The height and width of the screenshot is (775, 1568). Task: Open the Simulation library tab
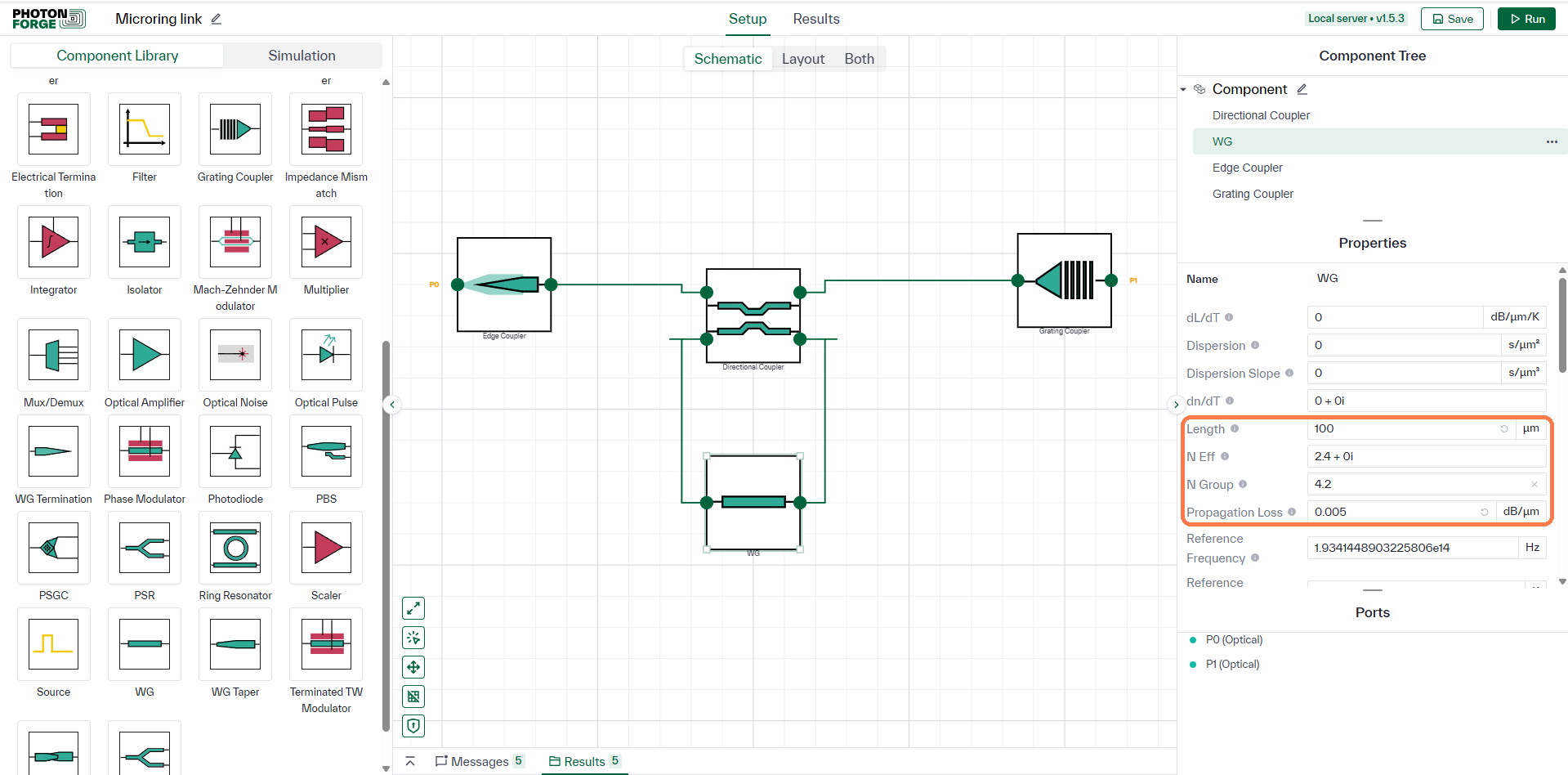[302, 56]
